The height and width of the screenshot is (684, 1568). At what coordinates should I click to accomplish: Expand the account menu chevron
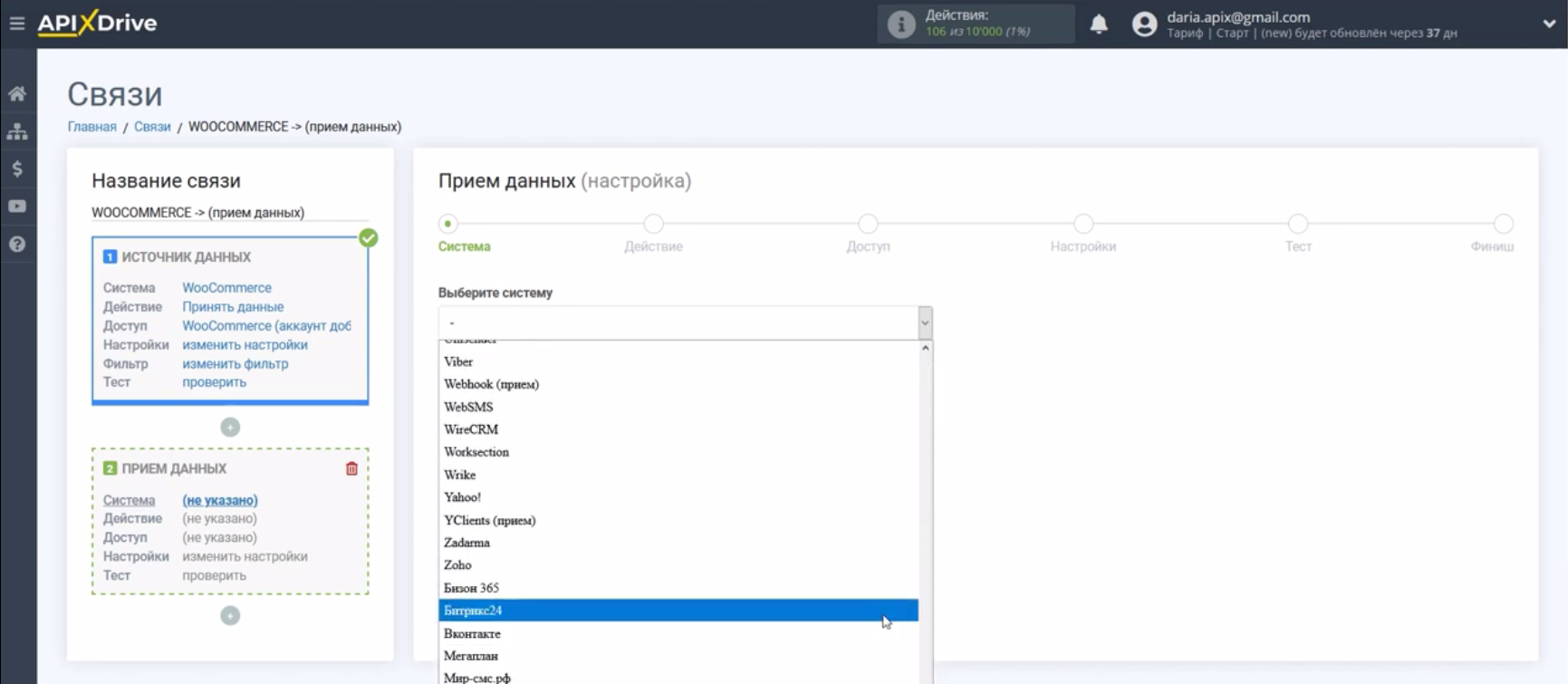pyautogui.click(x=1549, y=24)
